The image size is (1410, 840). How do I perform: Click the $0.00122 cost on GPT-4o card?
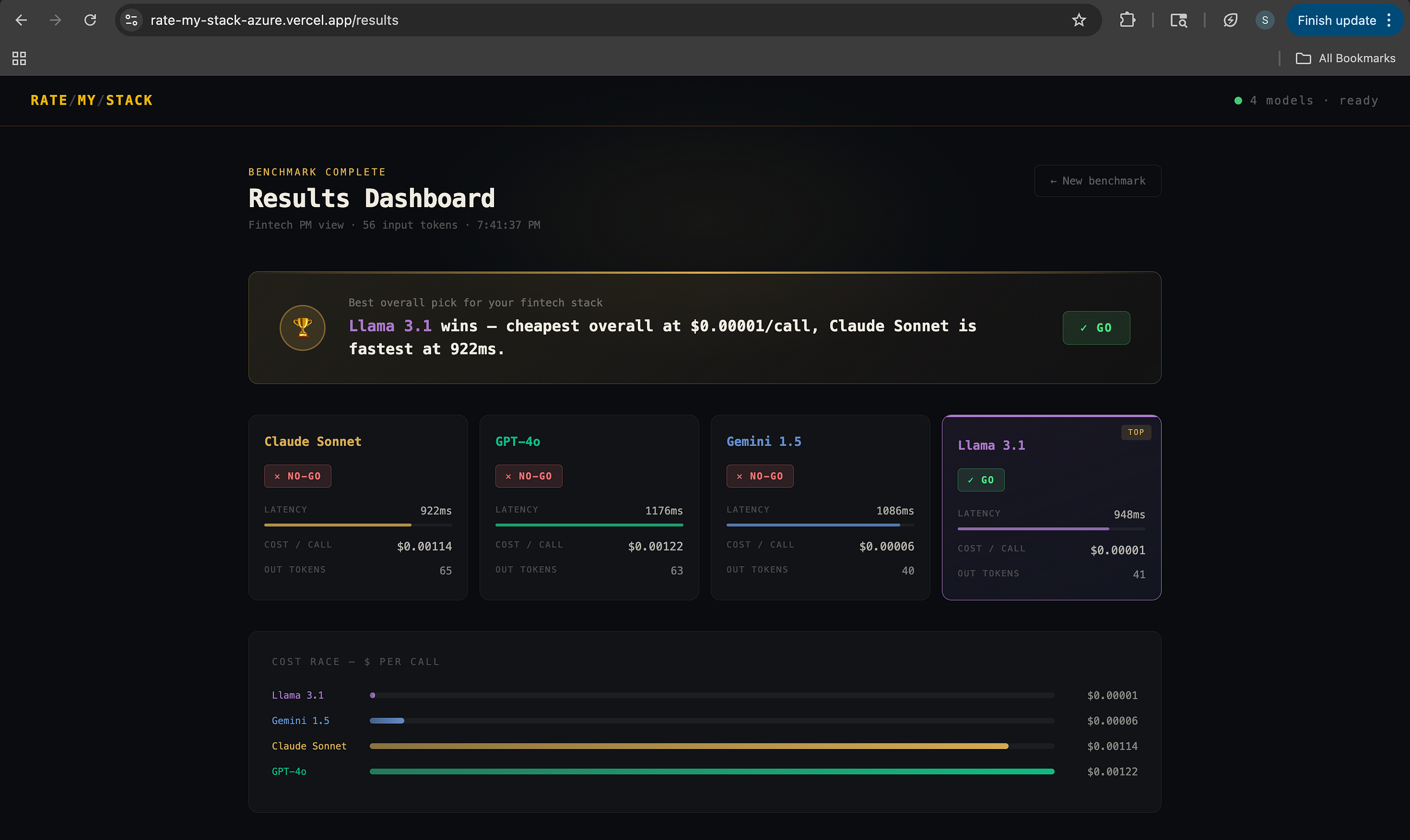(656, 546)
